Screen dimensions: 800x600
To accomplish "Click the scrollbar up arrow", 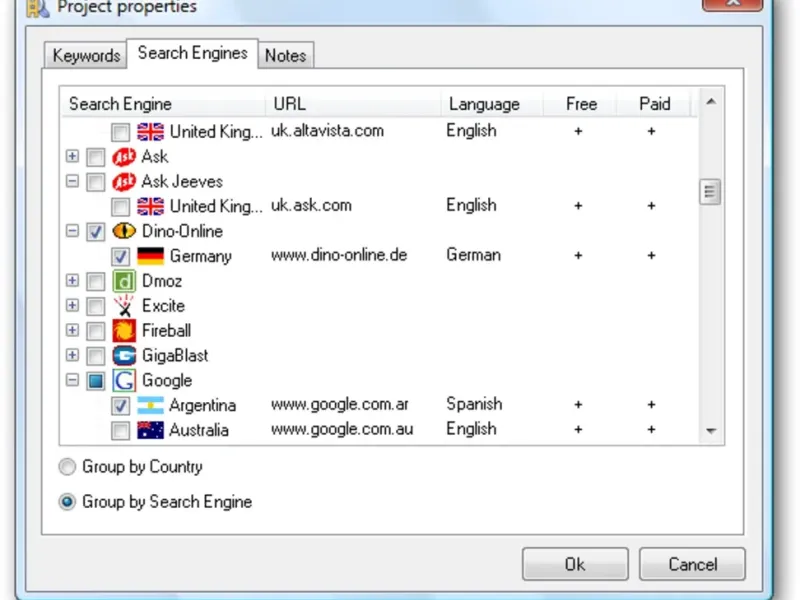I will pyautogui.click(x=711, y=102).
